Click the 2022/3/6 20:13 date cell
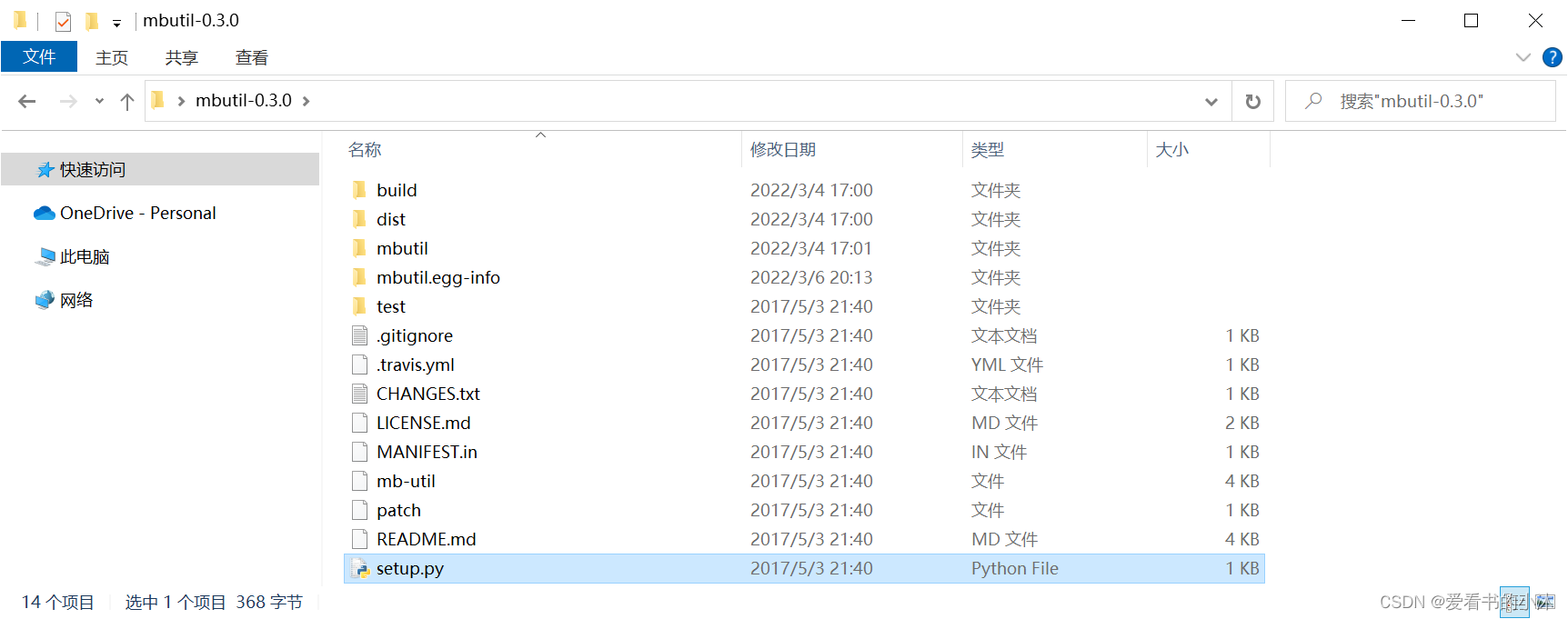The height and width of the screenshot is (619, 1568). pos(811,277)
